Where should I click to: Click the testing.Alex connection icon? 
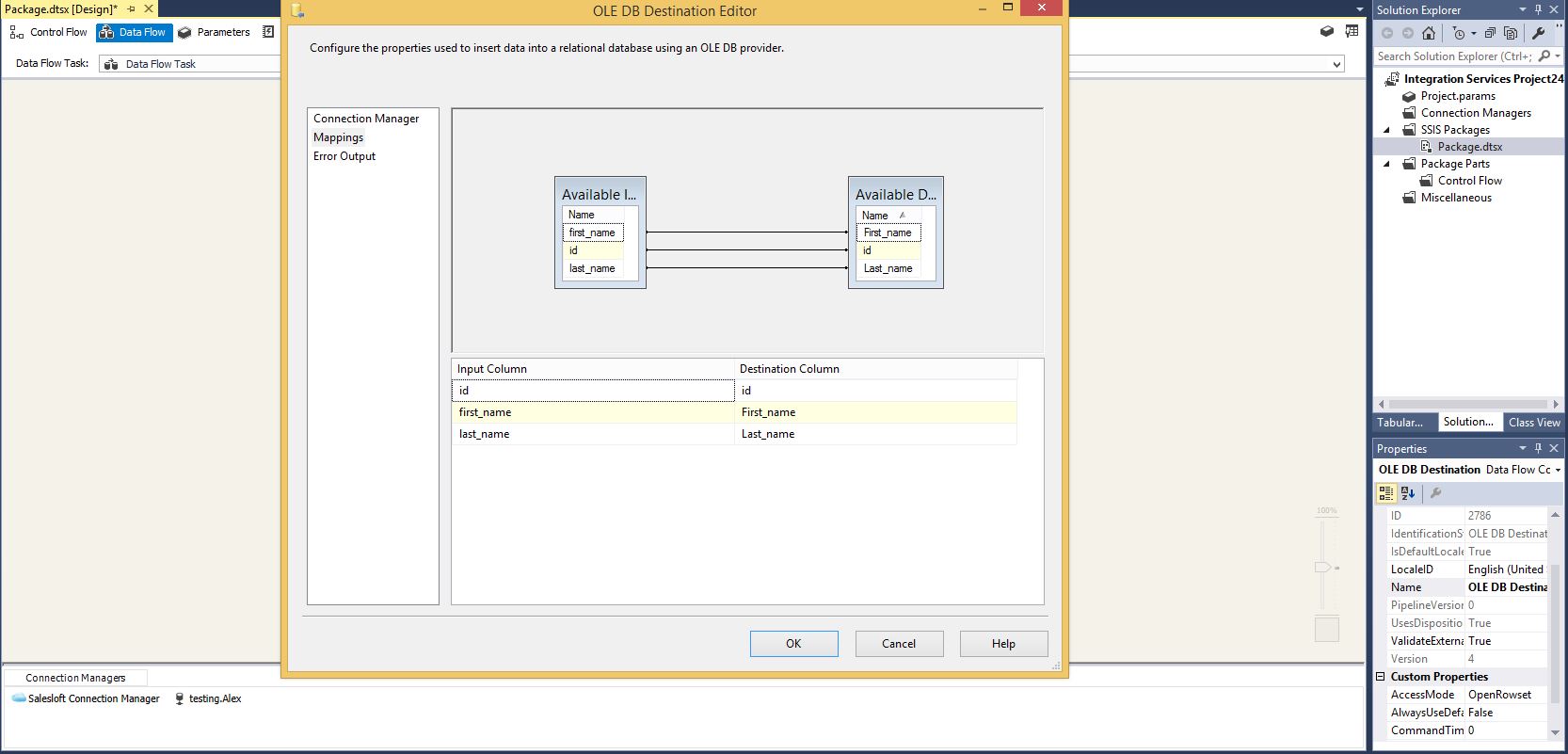179,698
